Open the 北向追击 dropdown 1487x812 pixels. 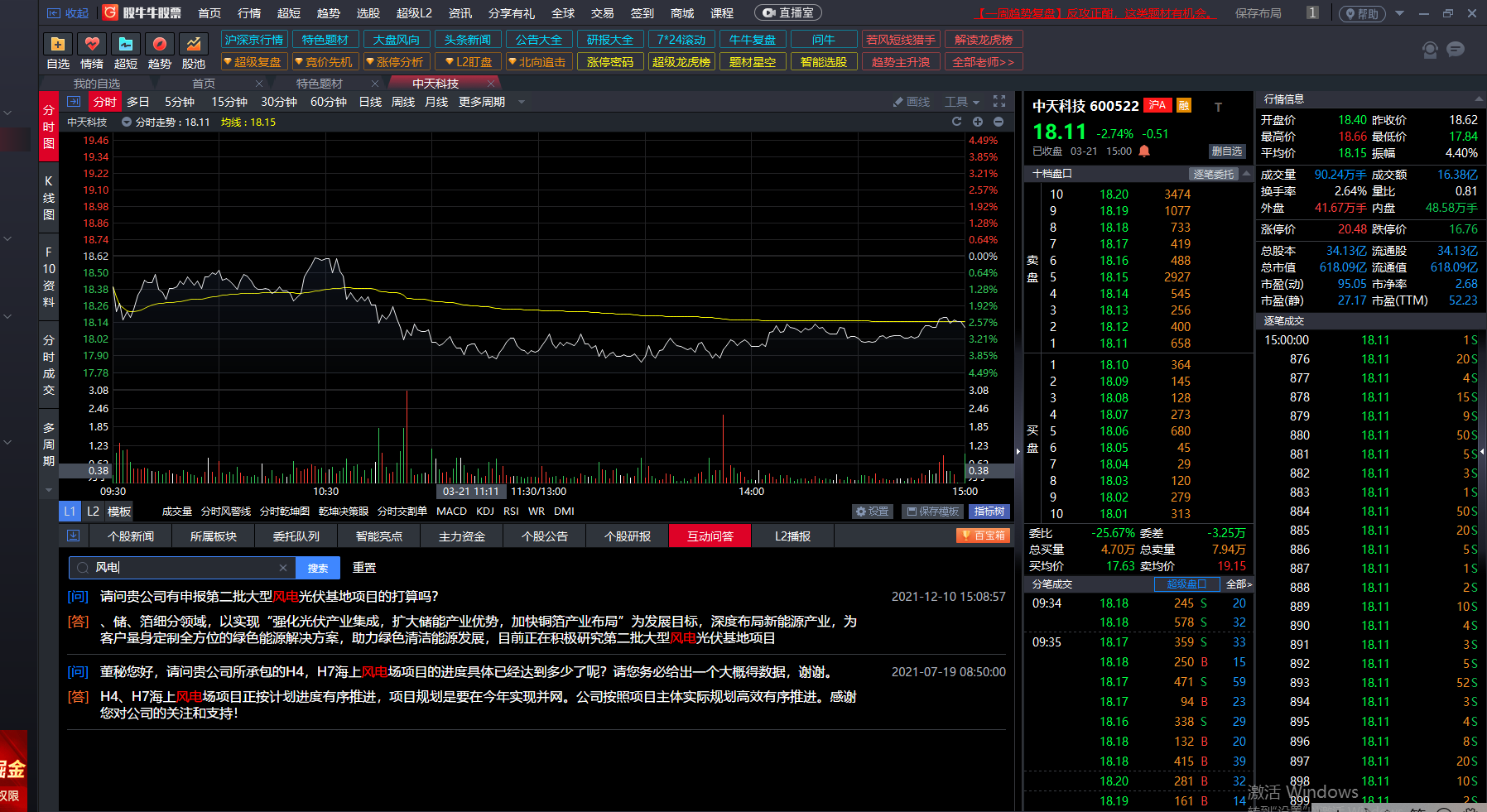pos(539,62)
